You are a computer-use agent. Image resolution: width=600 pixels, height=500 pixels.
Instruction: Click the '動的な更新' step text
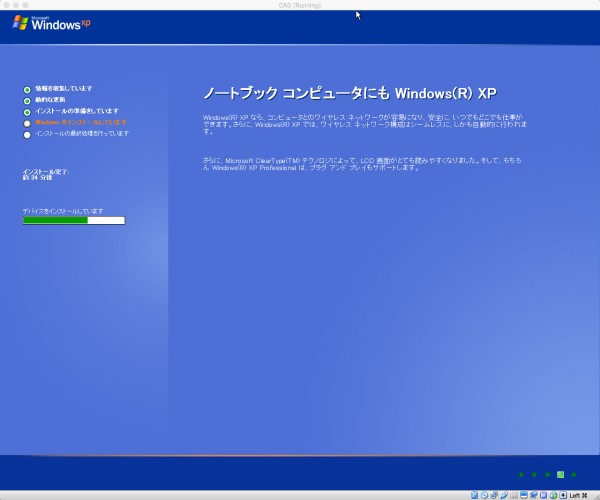pyautogui.click(x=50, y=99)
